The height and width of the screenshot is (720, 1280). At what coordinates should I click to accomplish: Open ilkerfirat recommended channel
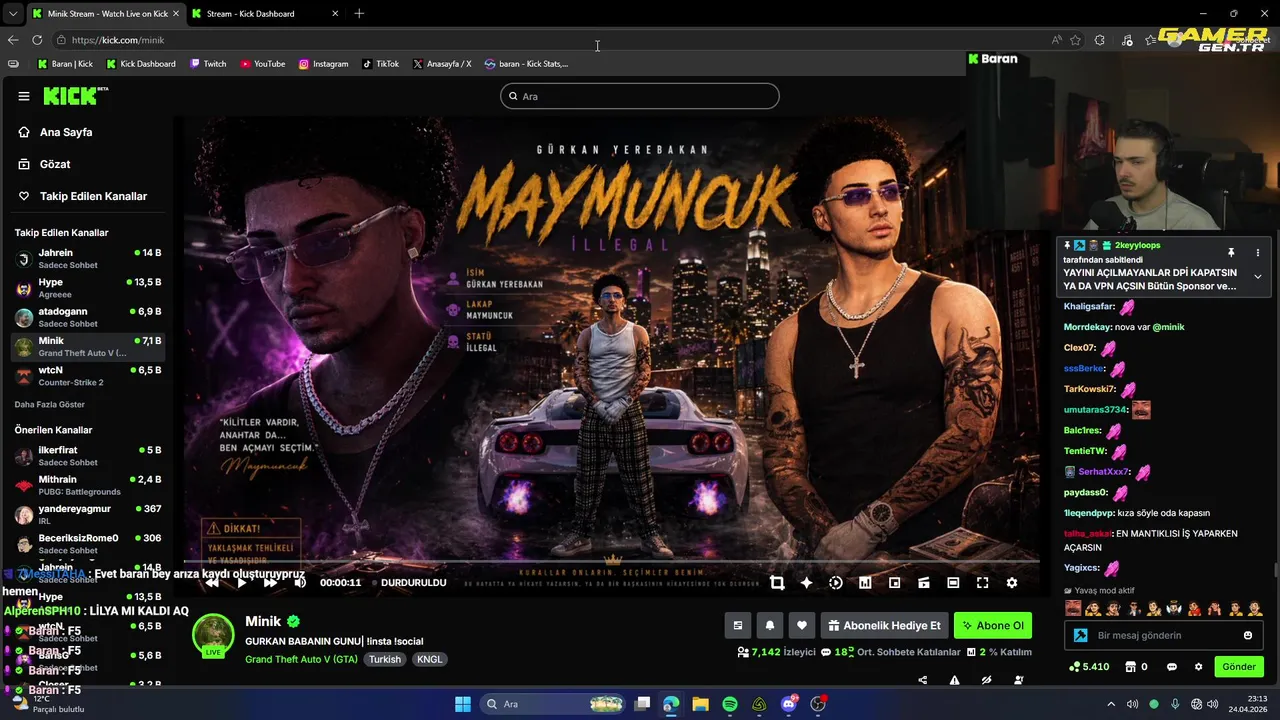pyautogui.click(x=88, y=456)
